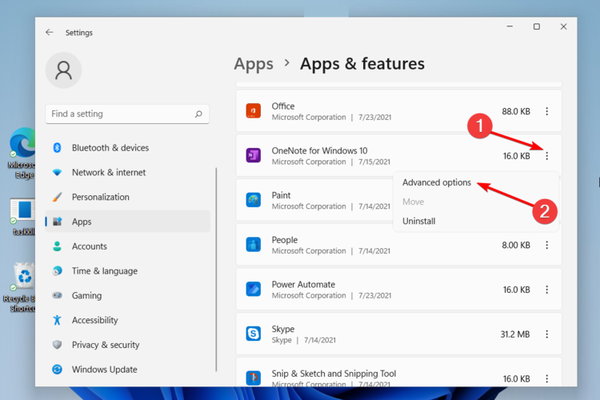
Task: Open three-dot menu for Skype
Action: (546, 332)
